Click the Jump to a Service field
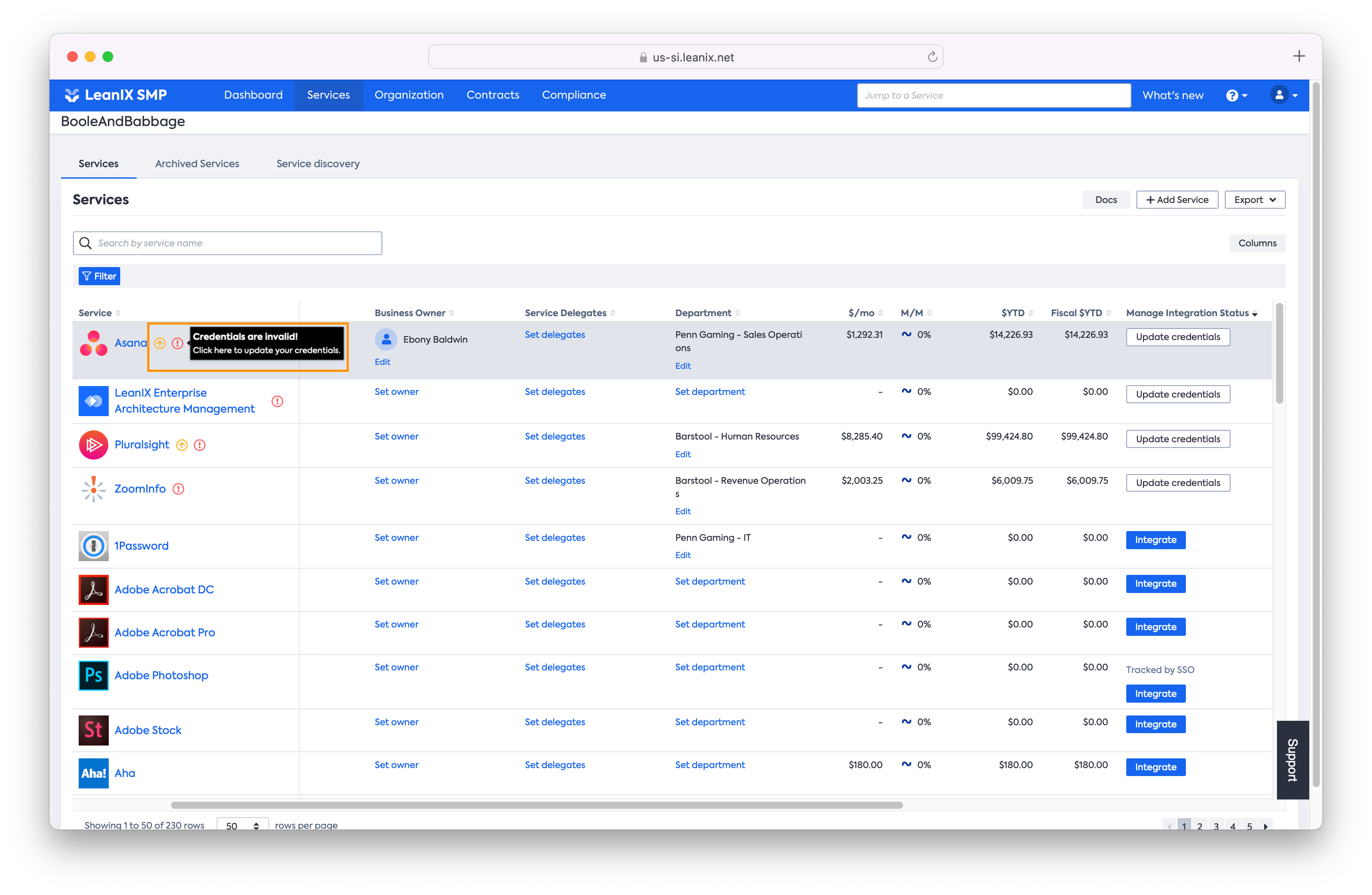The height and width of the screenshot is (895, 1372). click(x=993, y=95)
